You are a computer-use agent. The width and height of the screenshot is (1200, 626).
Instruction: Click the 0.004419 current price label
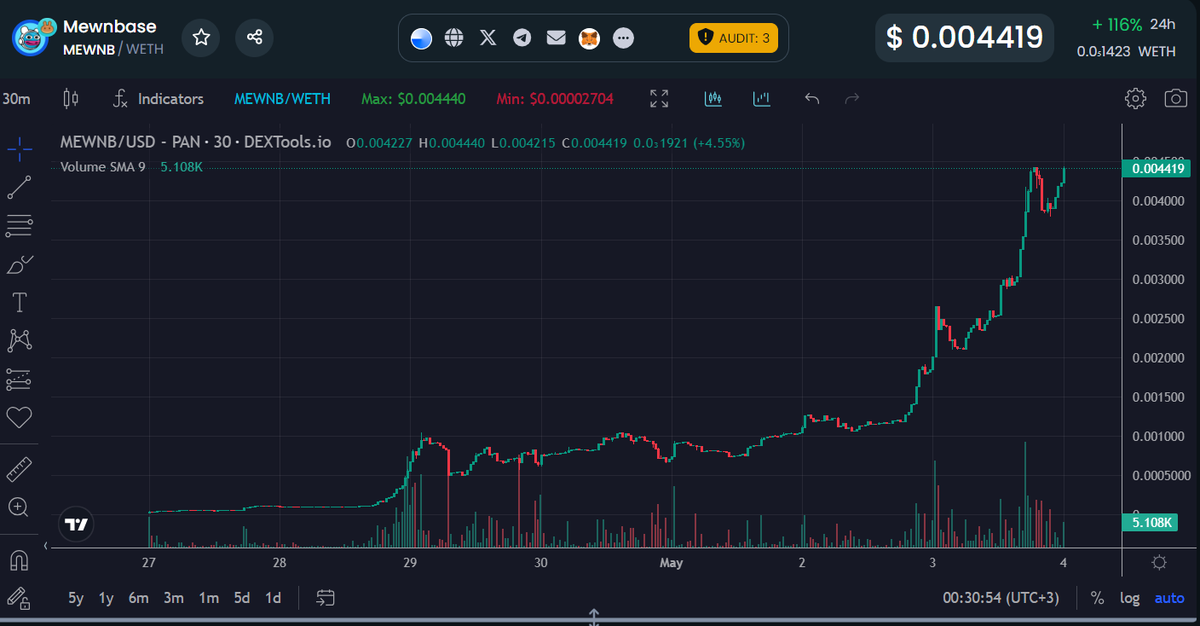tap(1159, 169)
